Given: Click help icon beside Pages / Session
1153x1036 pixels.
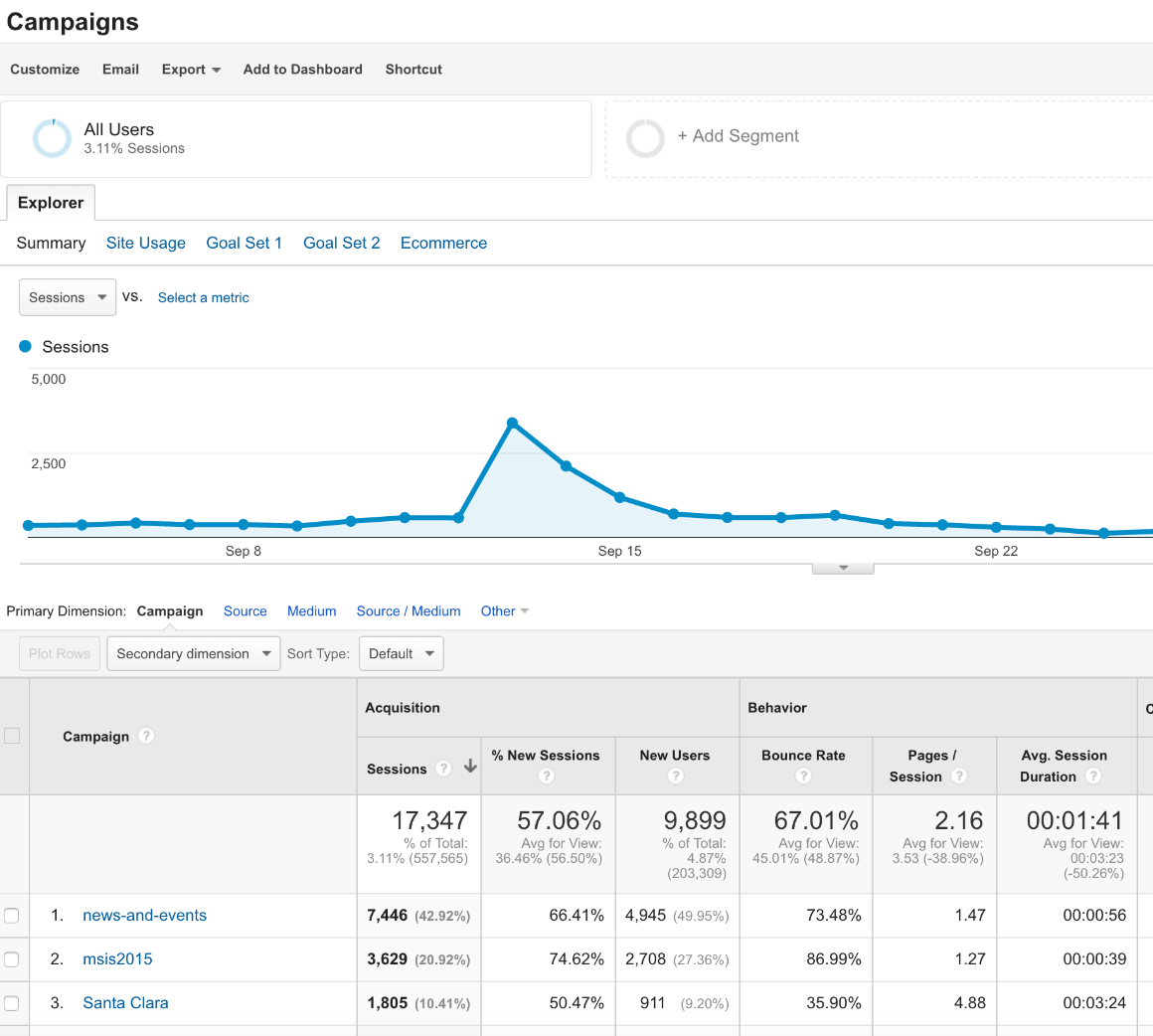Looking at the screenshot, I should pos(959,777).
